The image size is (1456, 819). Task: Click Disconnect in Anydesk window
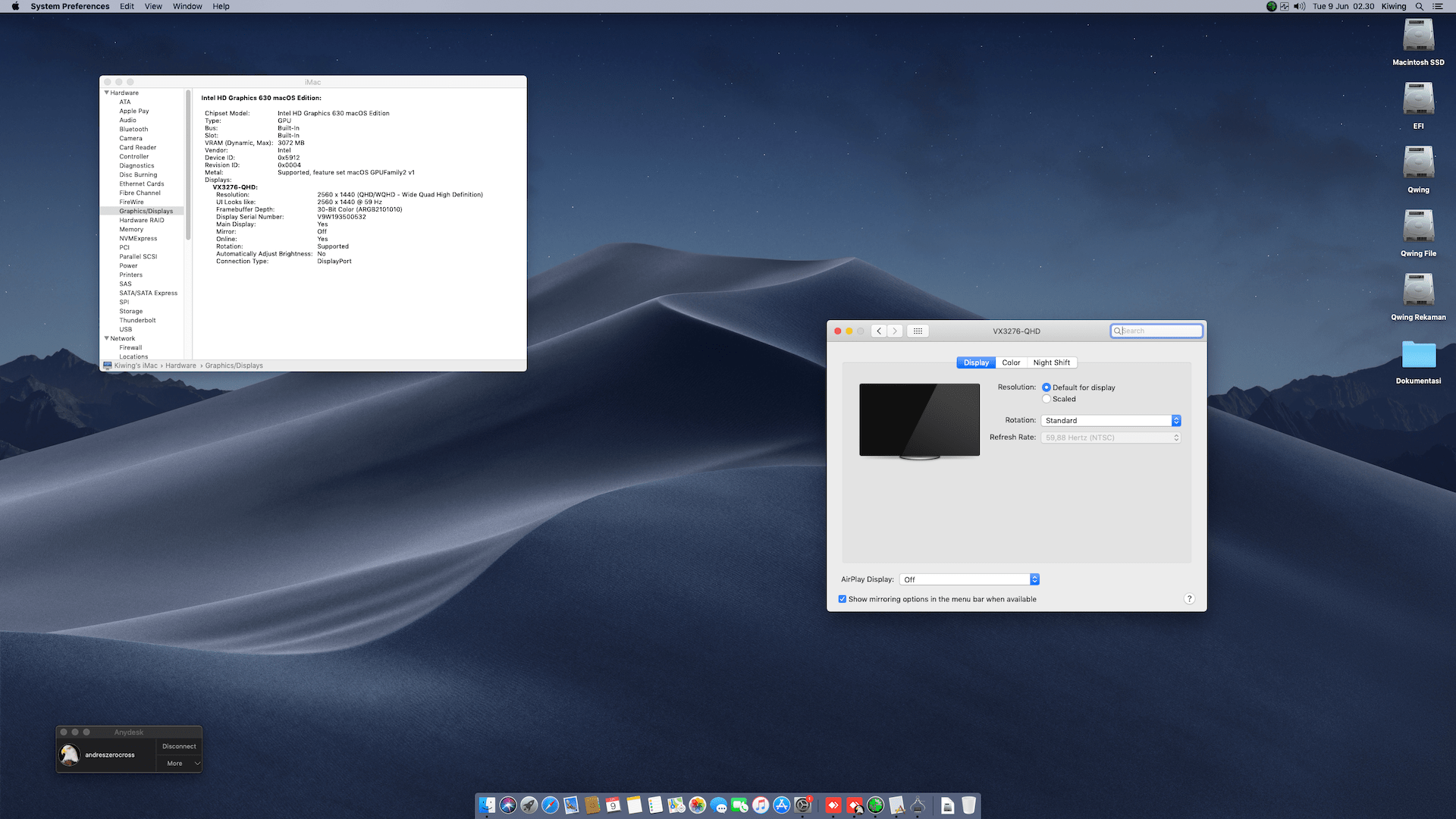click(x=179, y=746)
